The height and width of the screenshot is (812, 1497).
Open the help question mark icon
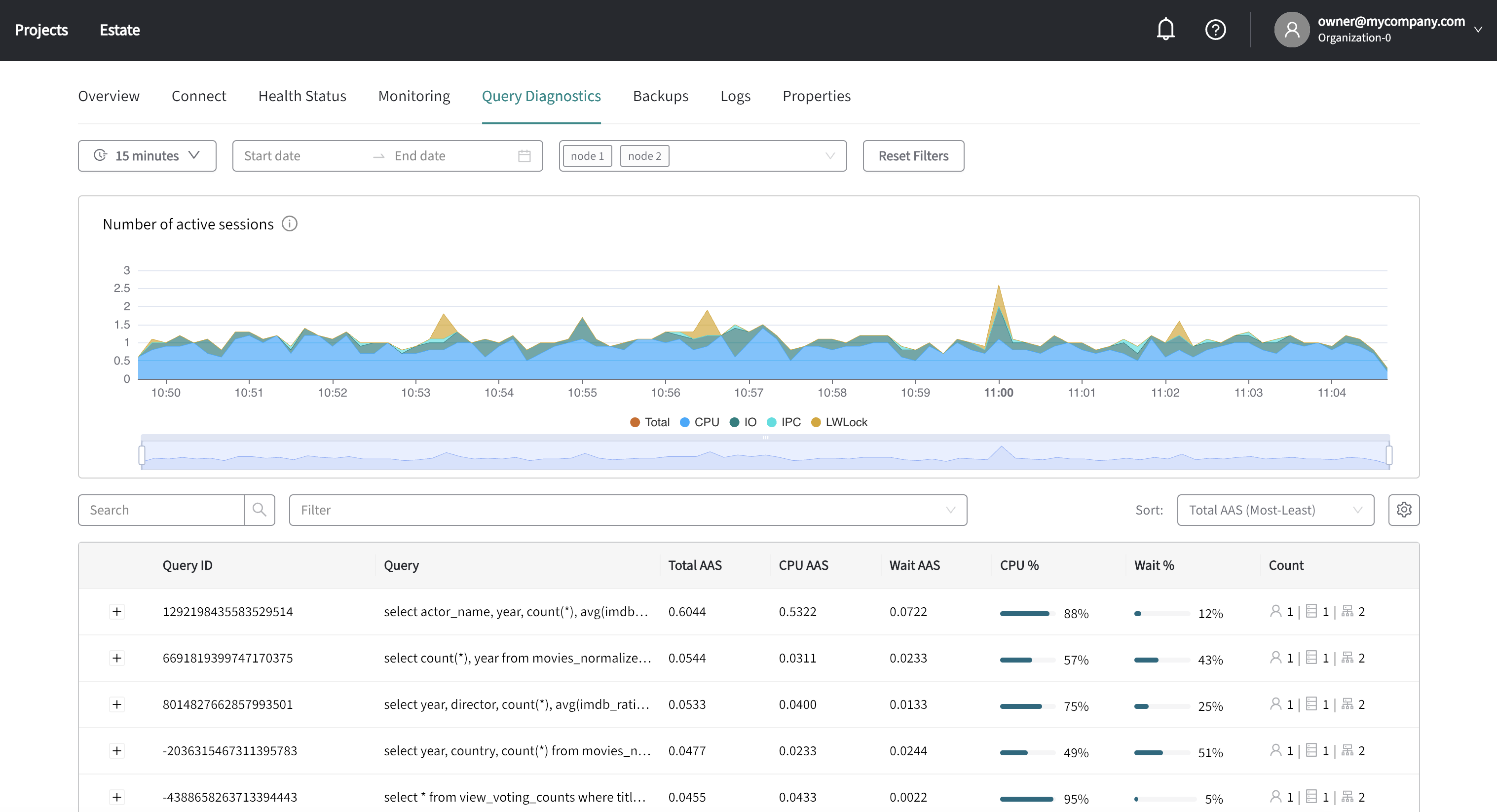click(x=1215, y=30)
